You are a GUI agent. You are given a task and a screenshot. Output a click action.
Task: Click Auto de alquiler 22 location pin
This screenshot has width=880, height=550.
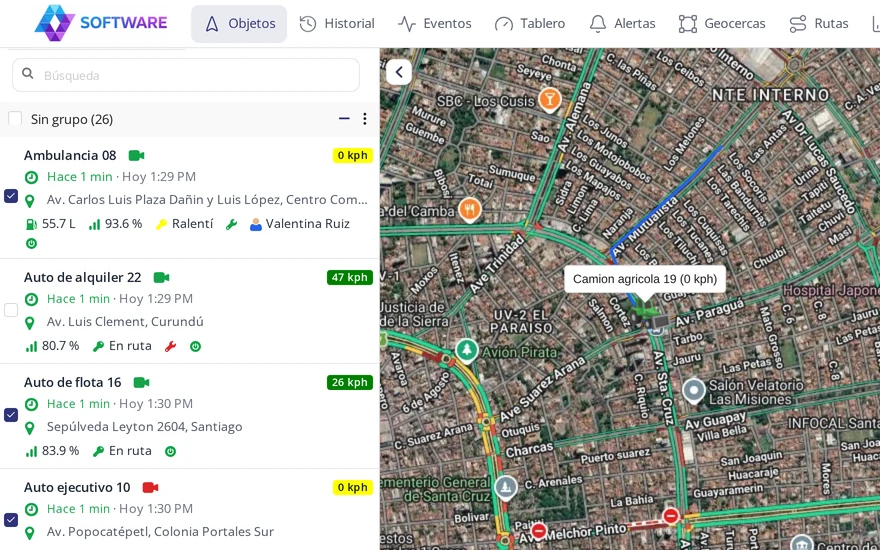click(x=30, y=323)
